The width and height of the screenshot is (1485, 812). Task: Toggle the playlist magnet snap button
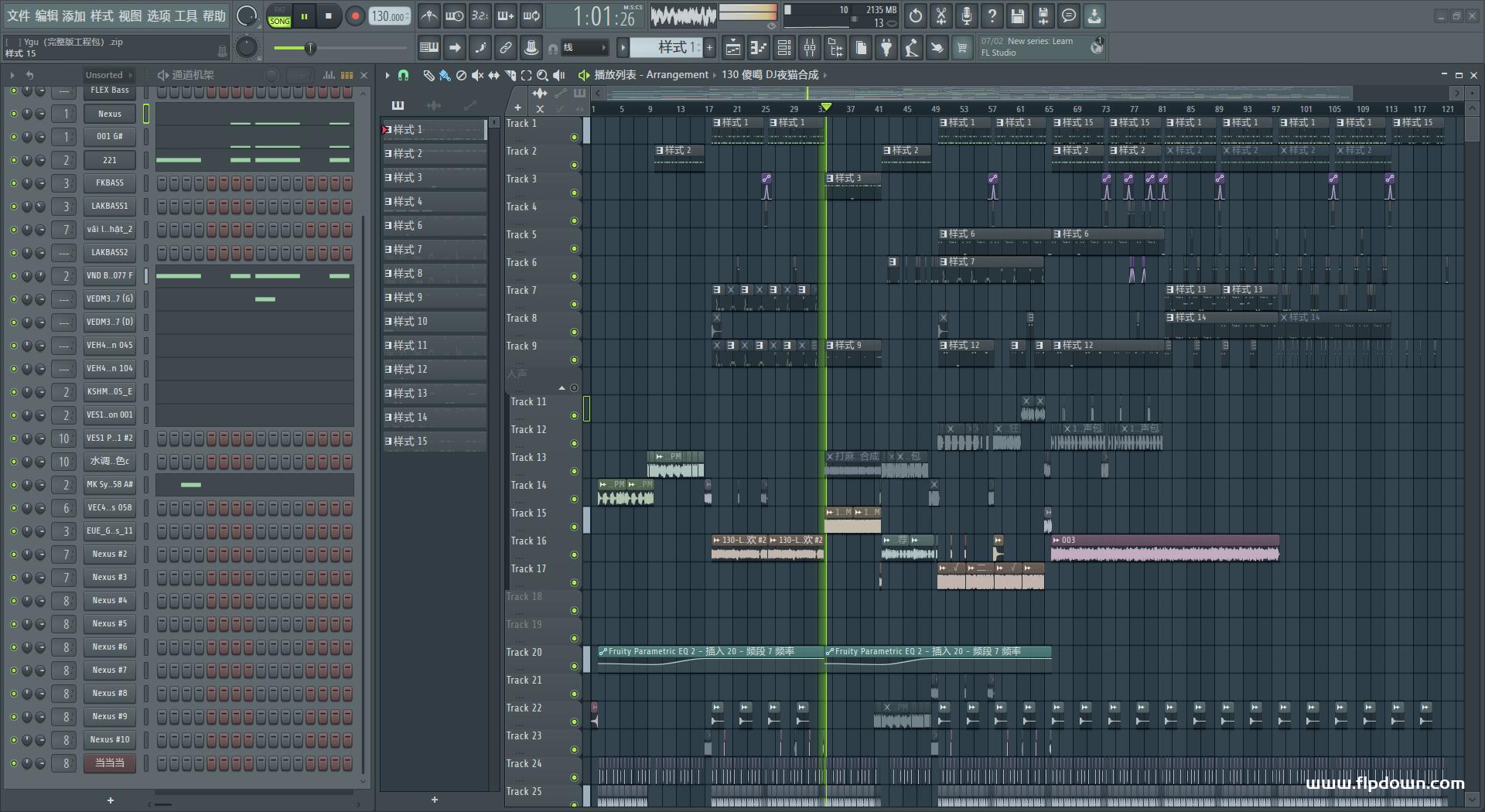tap(403, 75)
